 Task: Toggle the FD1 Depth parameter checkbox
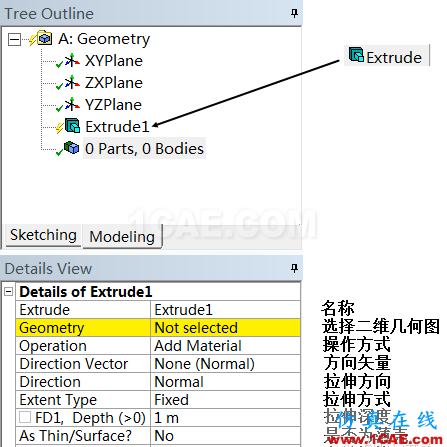coord(25,417)
